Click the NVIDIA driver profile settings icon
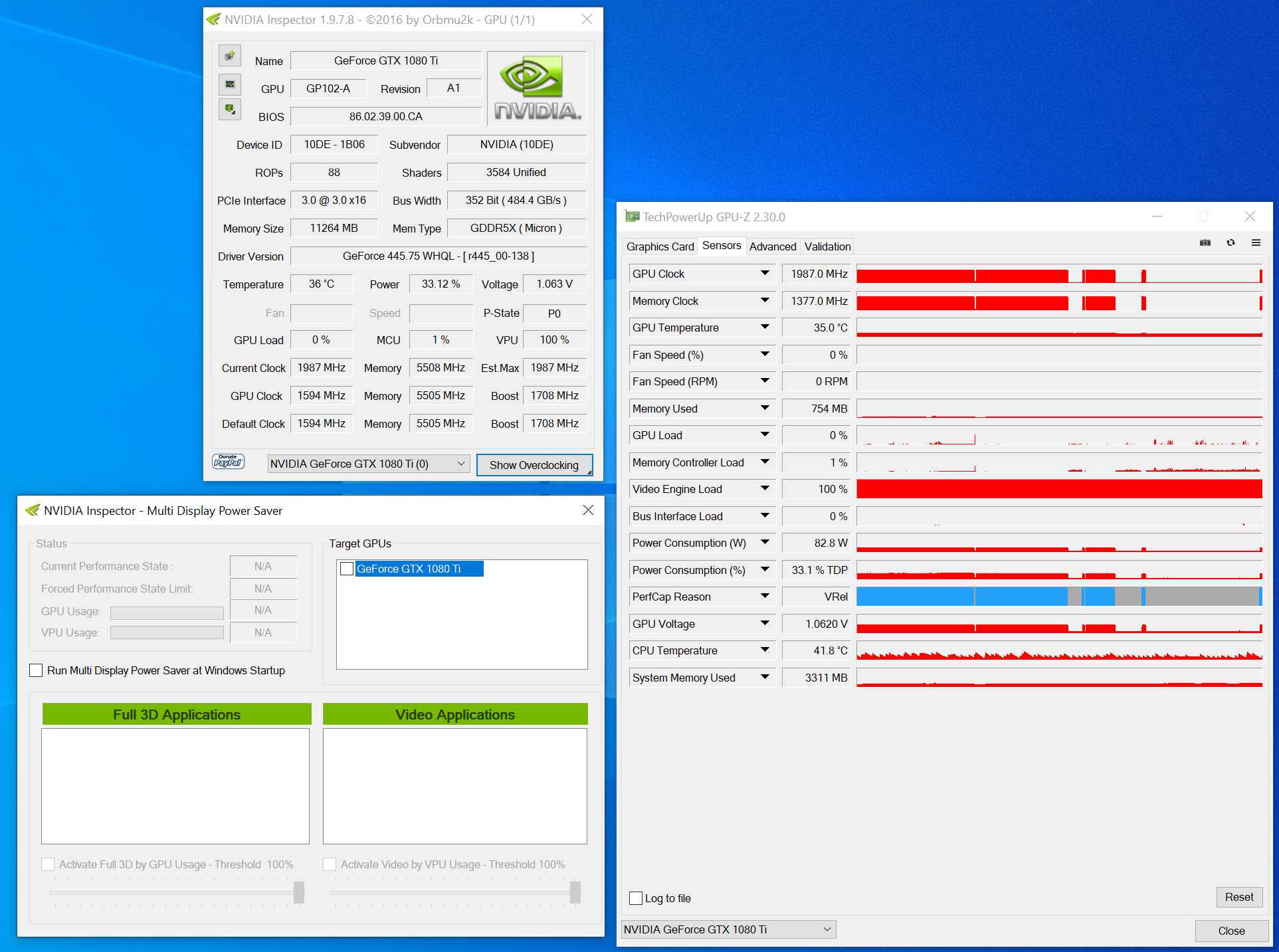This screenshot has height=952, width=1279. pyautogui.click(x=230, y=108)
